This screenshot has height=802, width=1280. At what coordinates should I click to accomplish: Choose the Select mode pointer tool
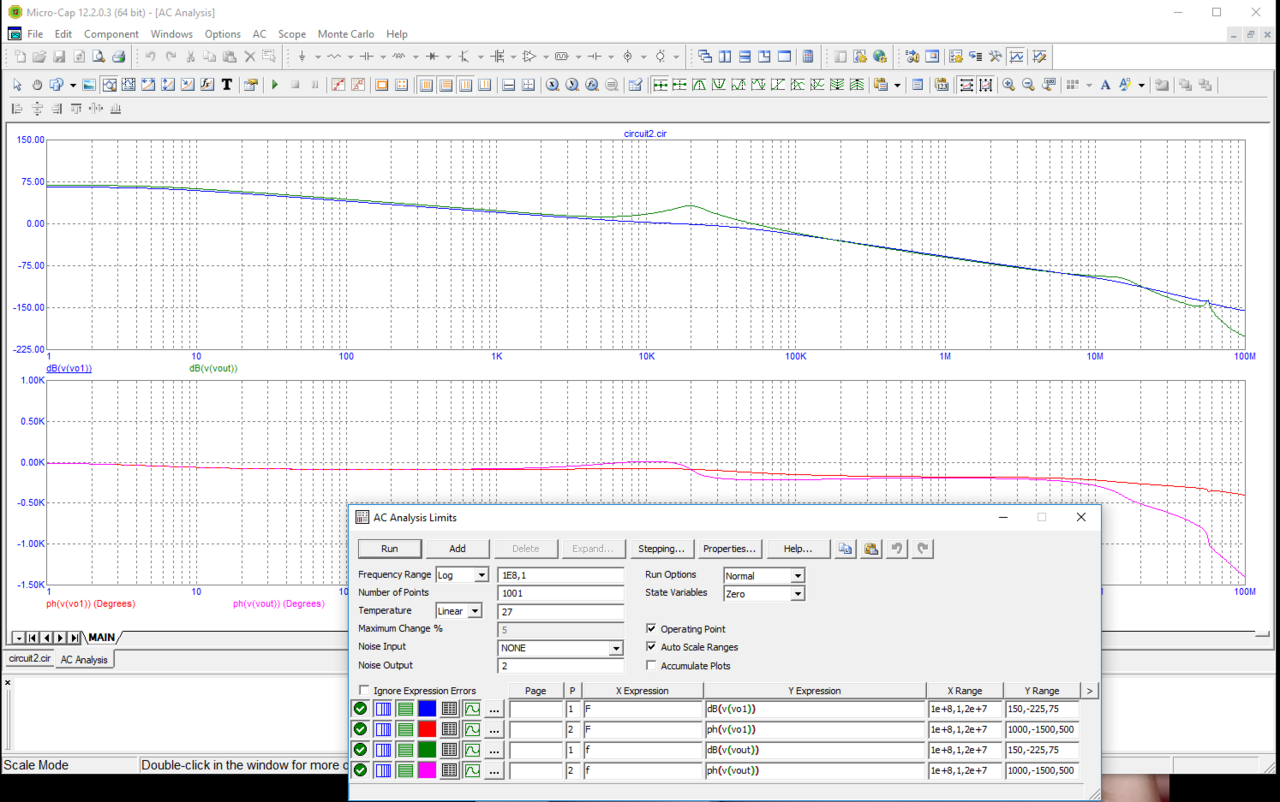pos(17,85)
